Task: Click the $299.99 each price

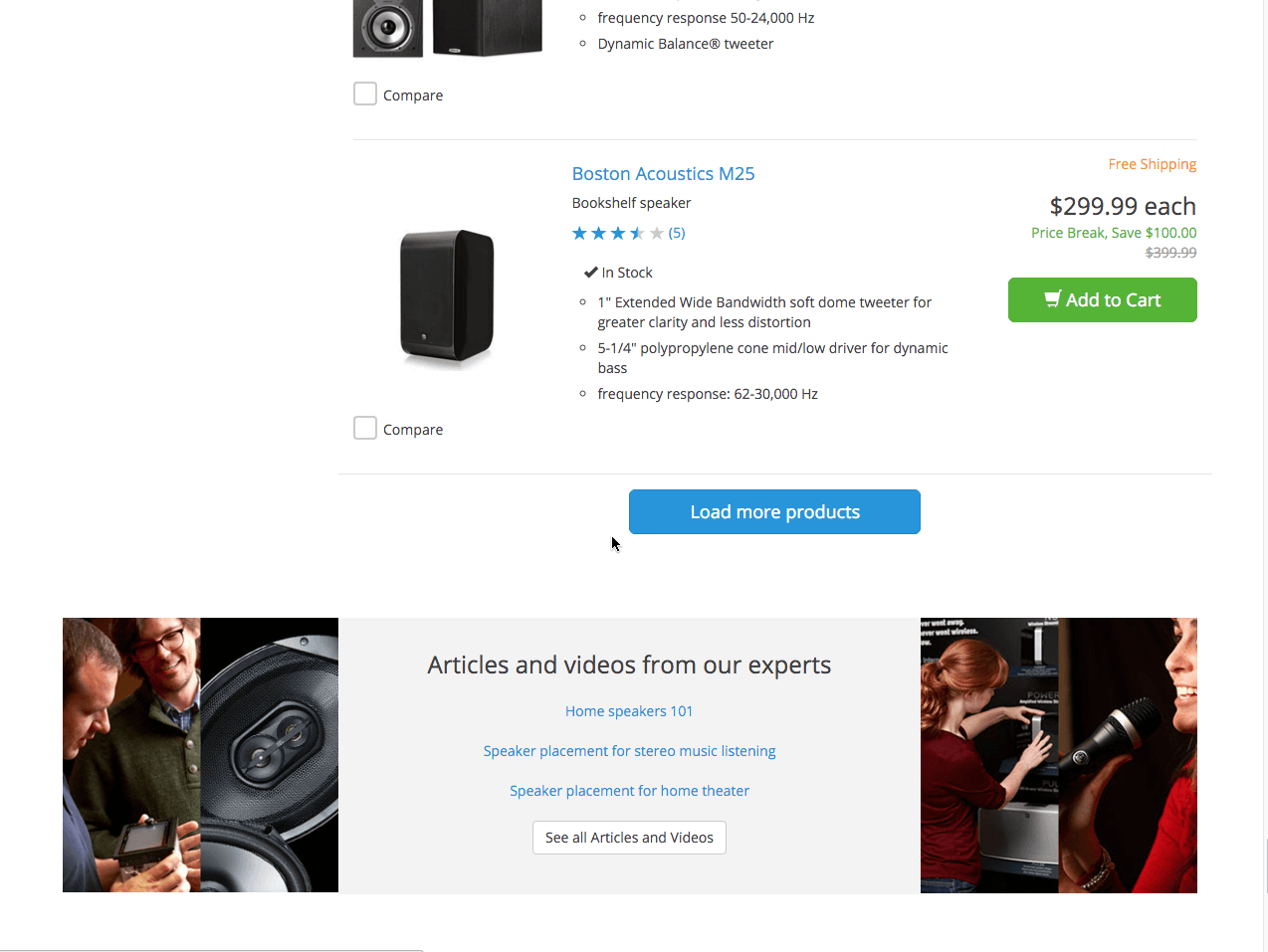Action: [x=1122, y=206]
